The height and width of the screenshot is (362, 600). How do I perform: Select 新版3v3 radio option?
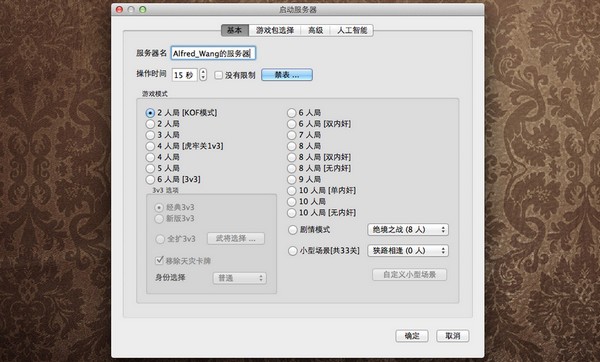coord(159,219)
